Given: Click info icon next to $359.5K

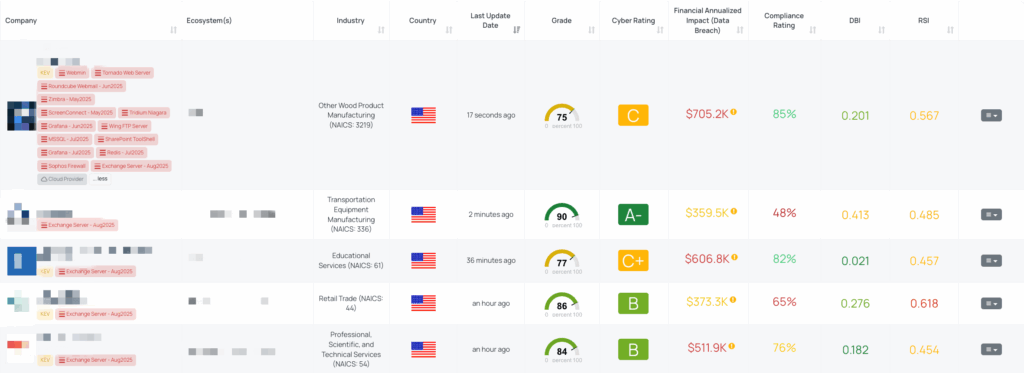Looking at the screenshot, I should (x=733, y=212).
